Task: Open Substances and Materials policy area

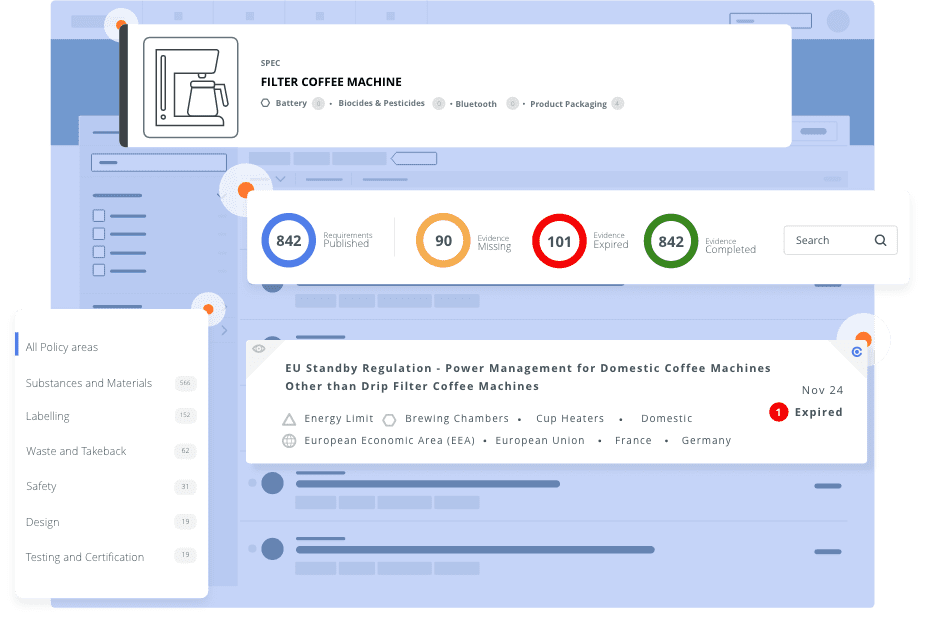Action: [88, 383]
